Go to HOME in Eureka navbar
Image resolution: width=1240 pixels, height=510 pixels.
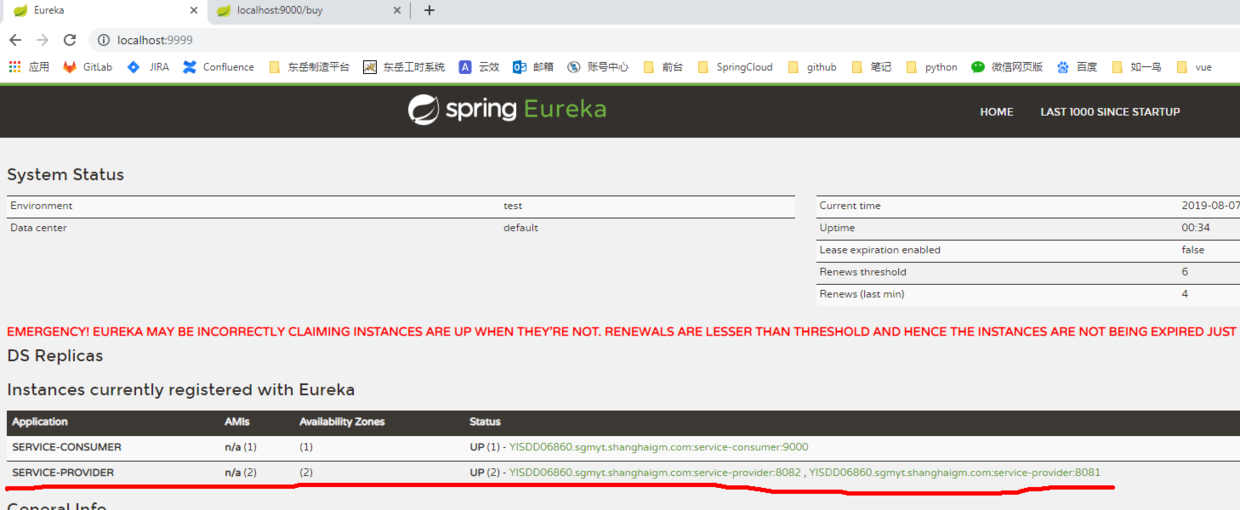(x=996, y=112)
